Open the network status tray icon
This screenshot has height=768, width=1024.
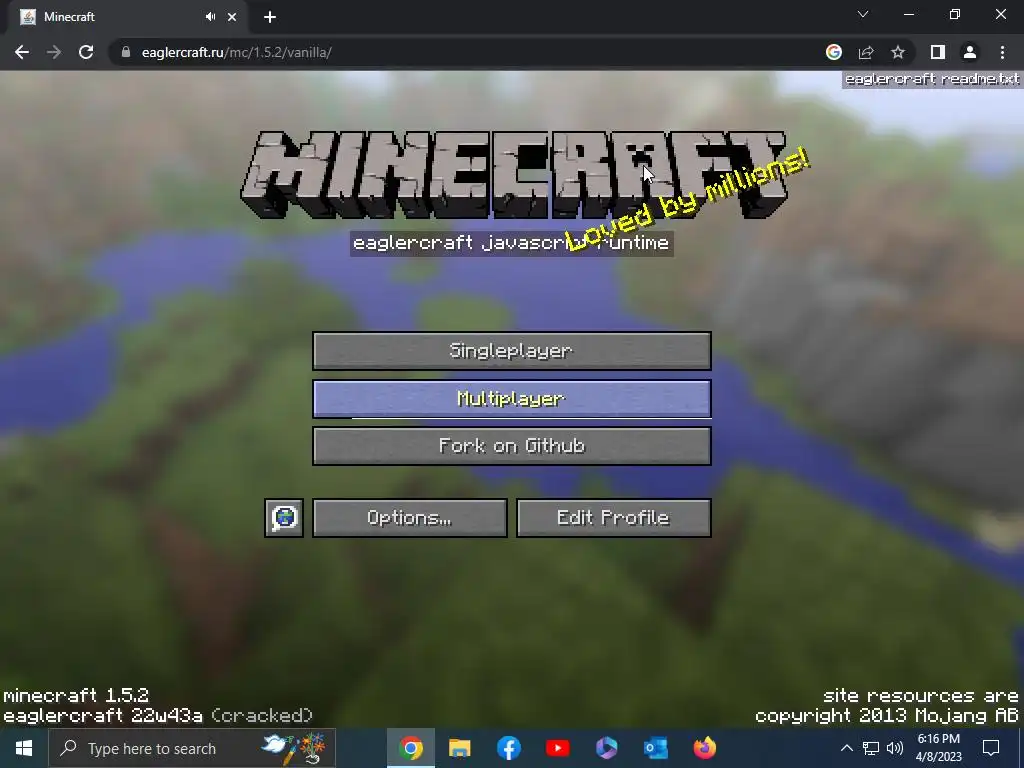tap(871, 748)
